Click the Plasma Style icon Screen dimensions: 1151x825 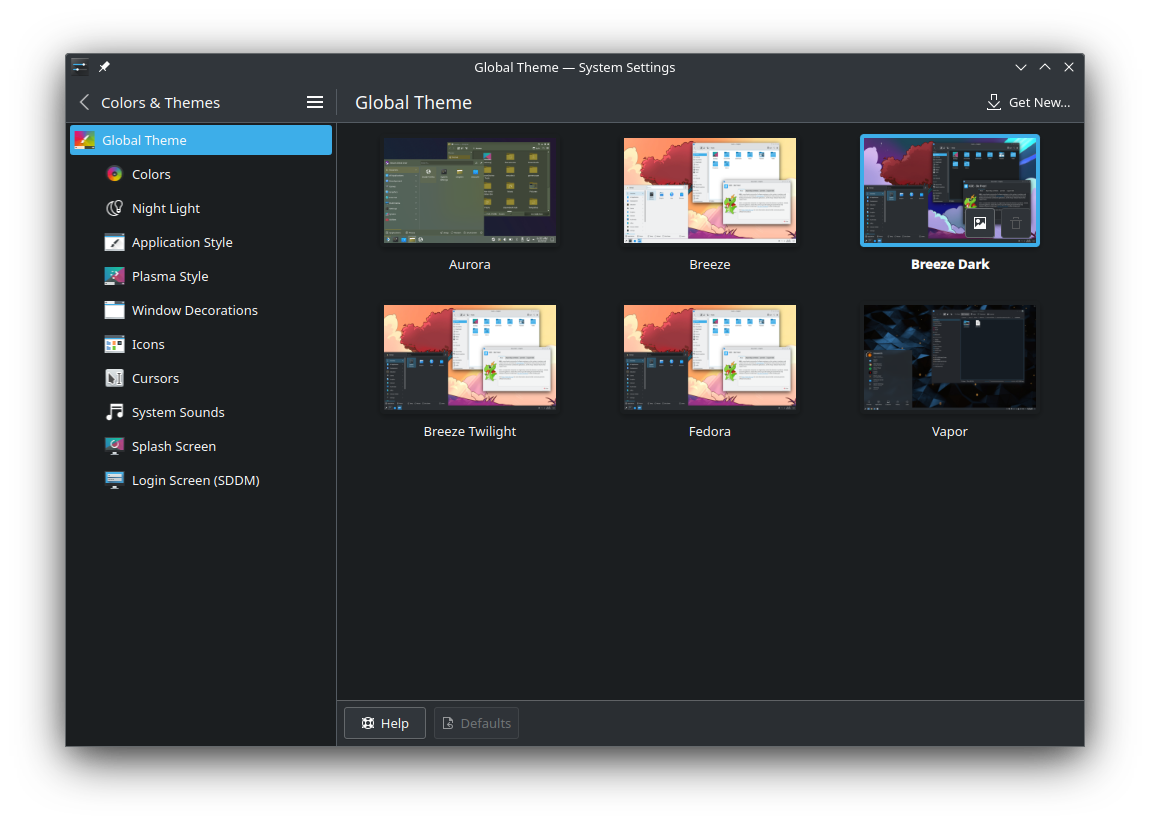pos(114,276)
